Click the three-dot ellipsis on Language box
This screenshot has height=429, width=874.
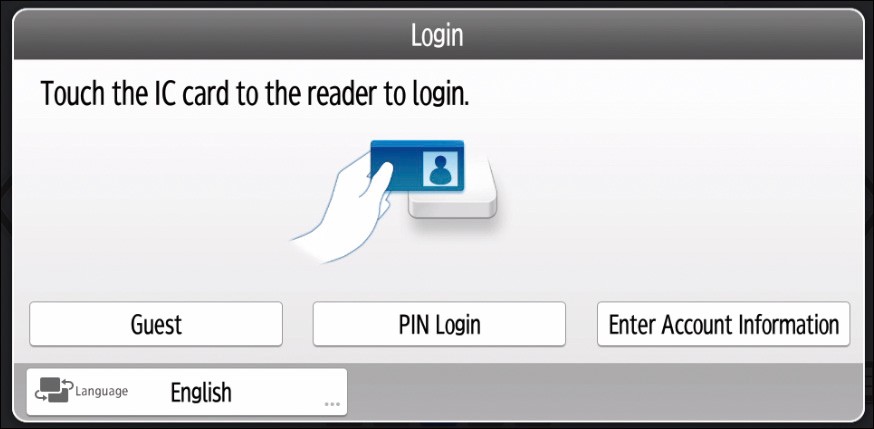click(x=332, y=404)
